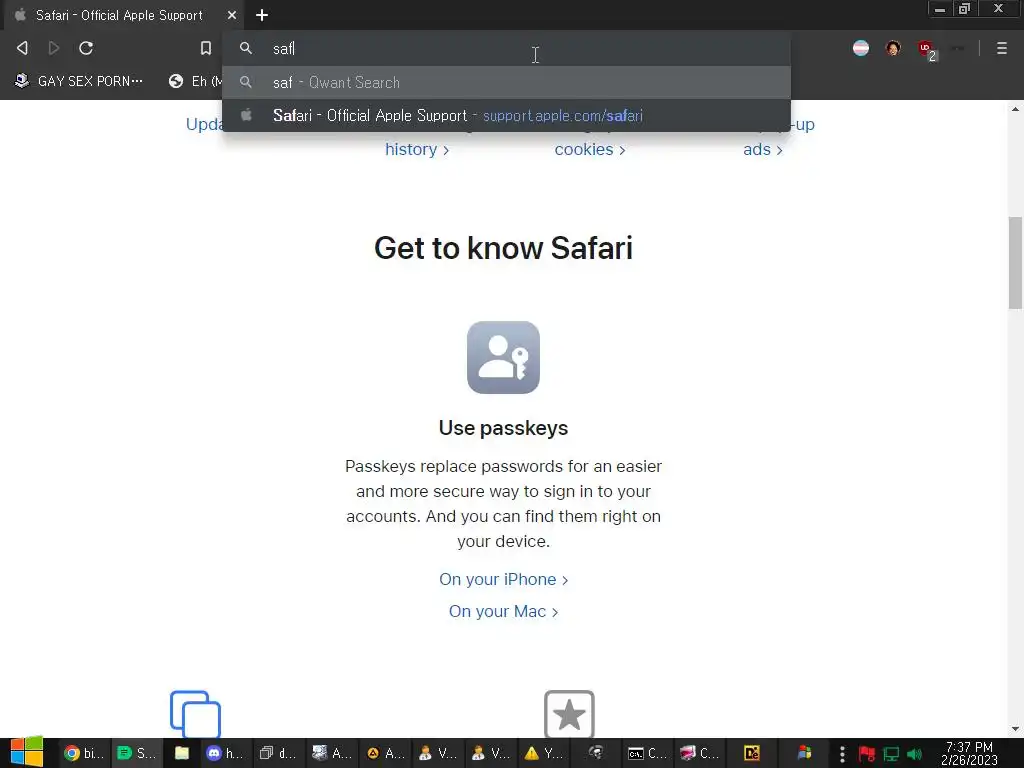Click the forward navigation arrow
Image resolution: width=1024 pixels, height=768 pixels.
[x=54, y=48]
